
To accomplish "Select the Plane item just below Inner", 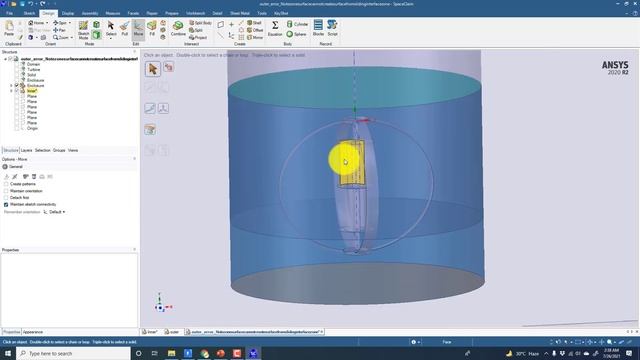I will (32, 96).
